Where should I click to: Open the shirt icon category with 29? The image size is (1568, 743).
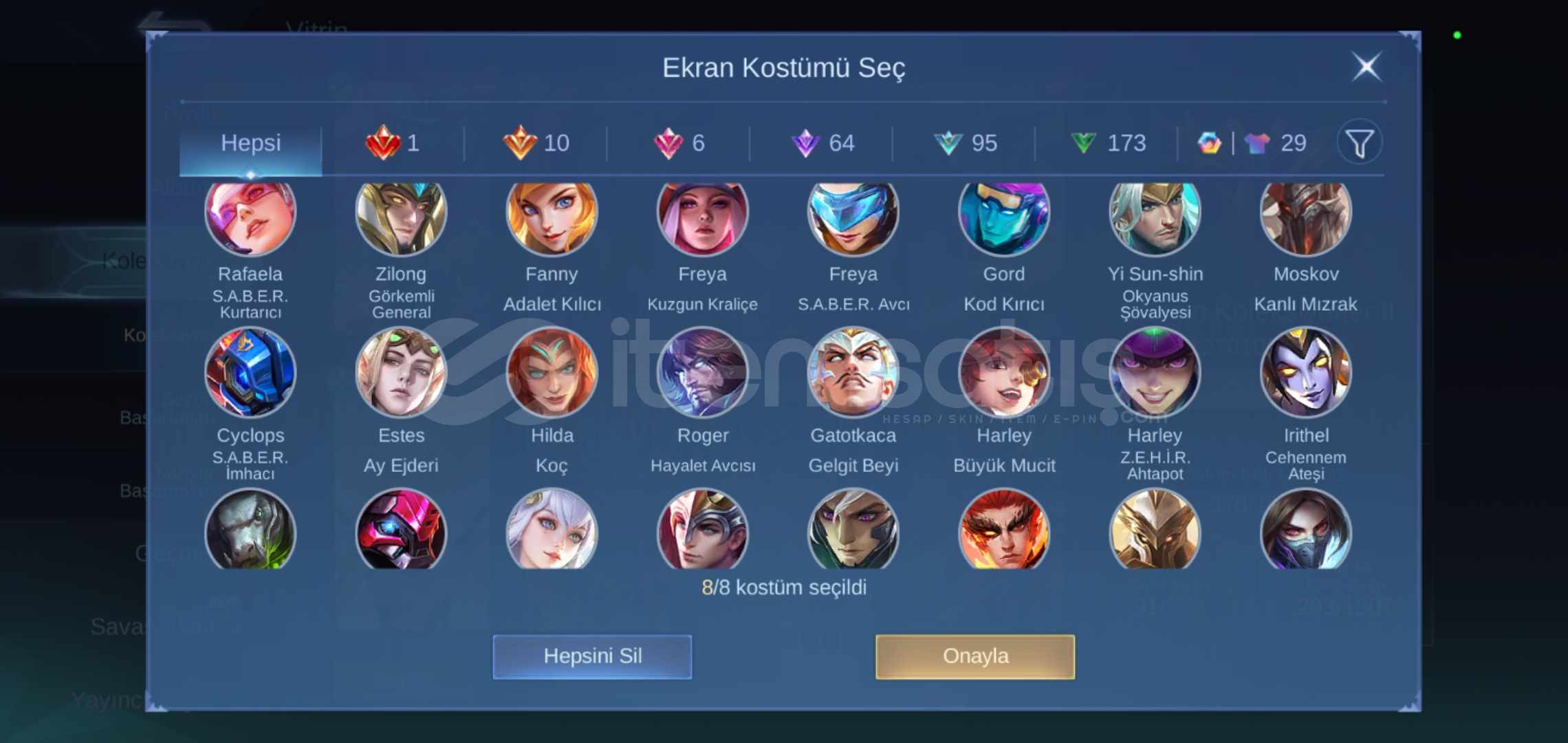tap(1274, 143)
